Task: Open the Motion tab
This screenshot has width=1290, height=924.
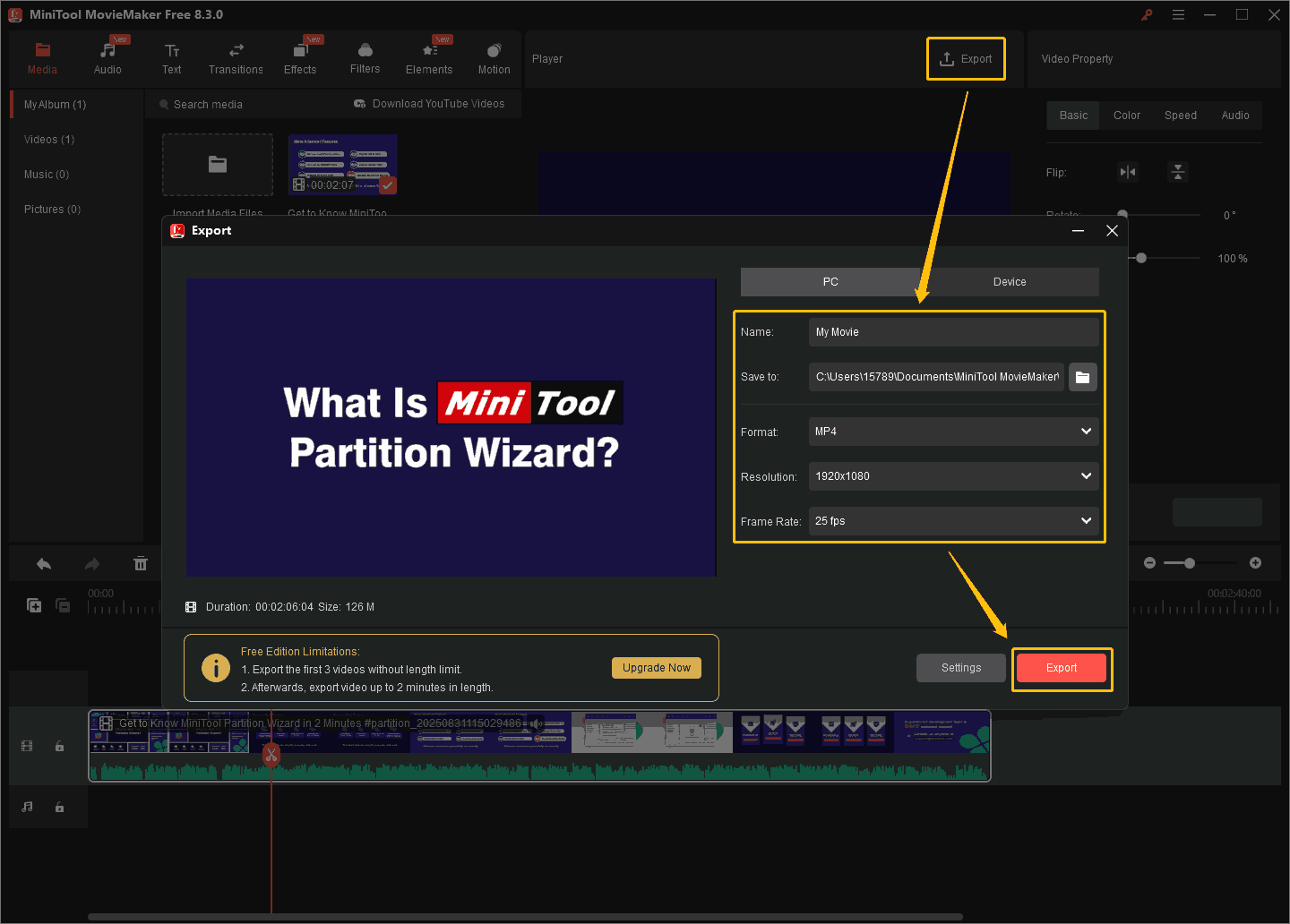Action: click(494, 58)
